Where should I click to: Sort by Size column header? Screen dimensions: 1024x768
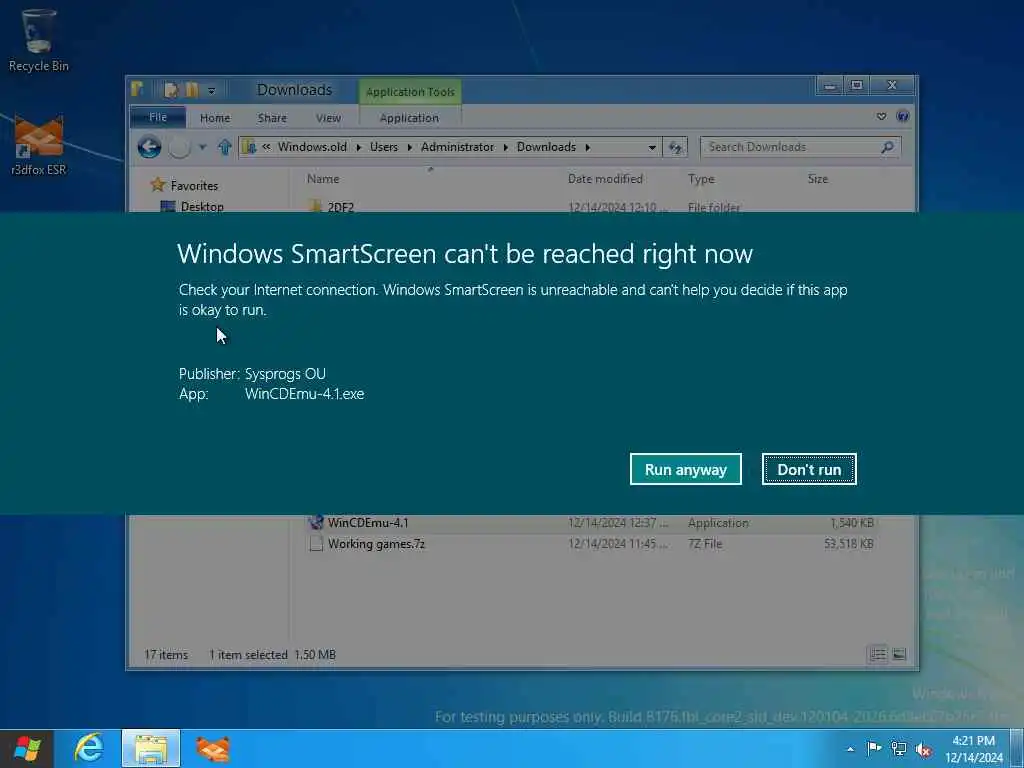[818, 179]
